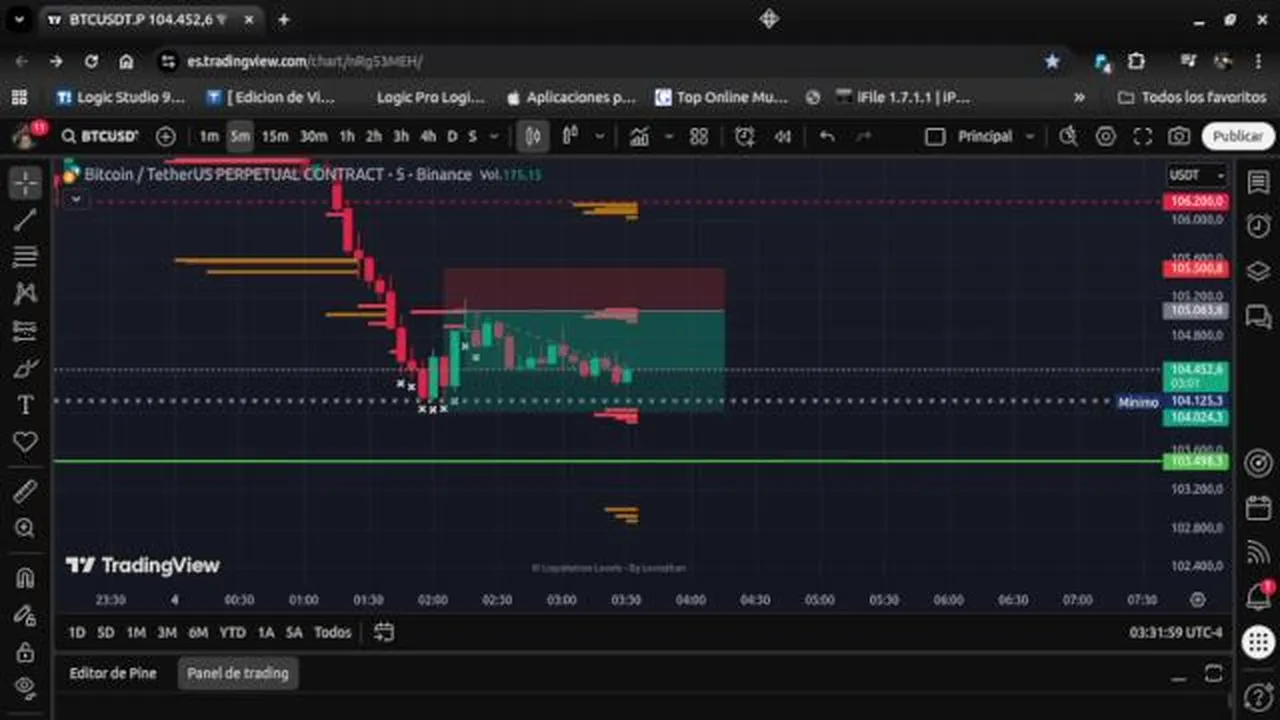Image resolution: width=1280 pixels, height=720 pixels.
Task: Open the USDT currency dropdown
Action: 1197,176
